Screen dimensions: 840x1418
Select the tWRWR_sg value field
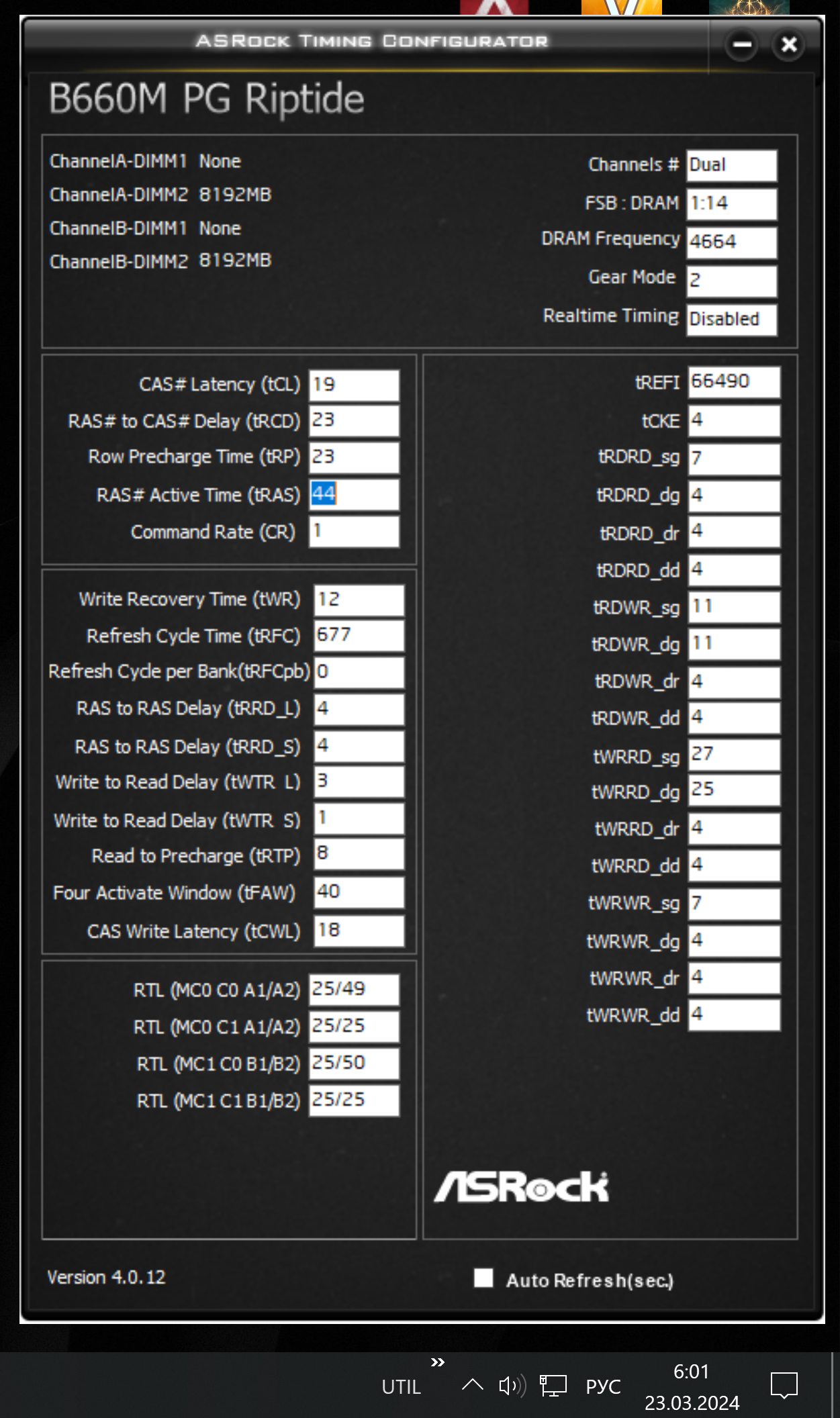[x=734, y=904]
